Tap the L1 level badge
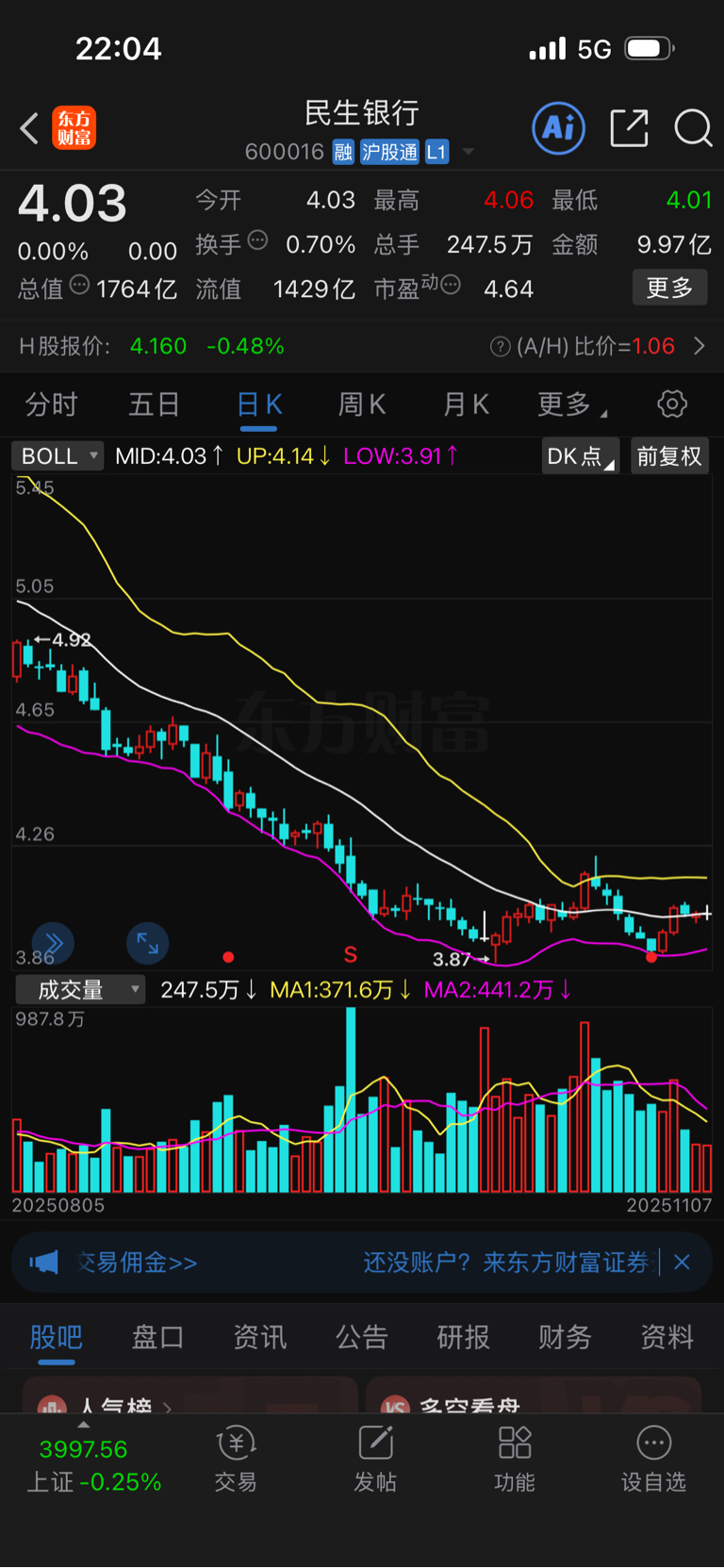 pyautogui.click(x=436, y=152)
